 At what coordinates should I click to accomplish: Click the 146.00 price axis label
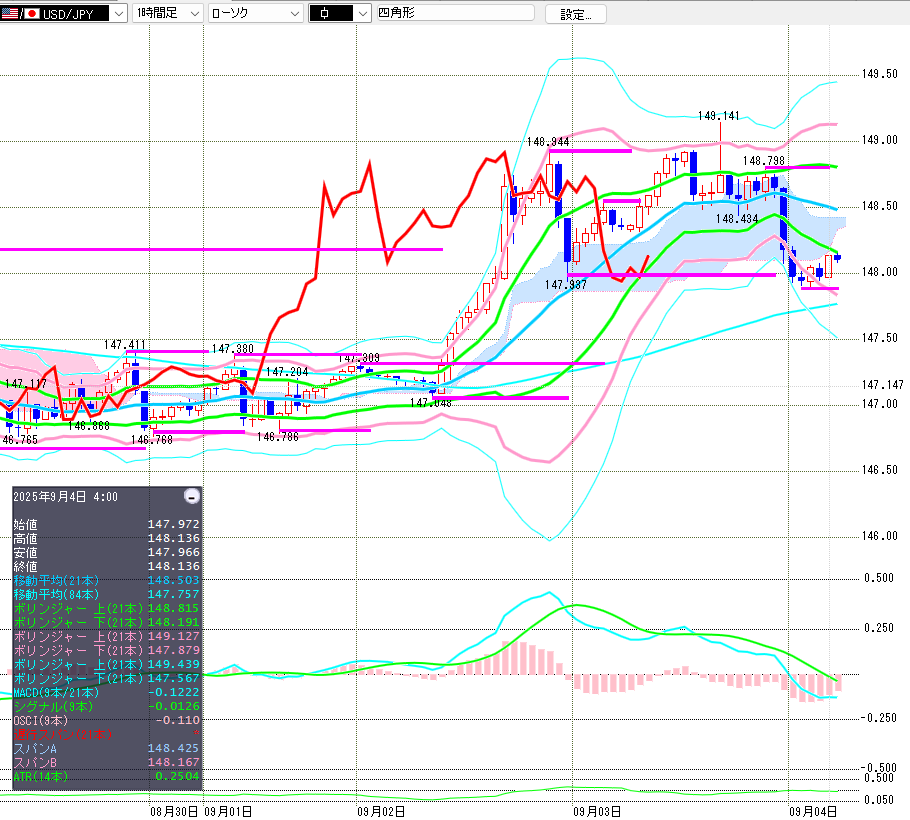pyautogui.click(x=879, y=536)
